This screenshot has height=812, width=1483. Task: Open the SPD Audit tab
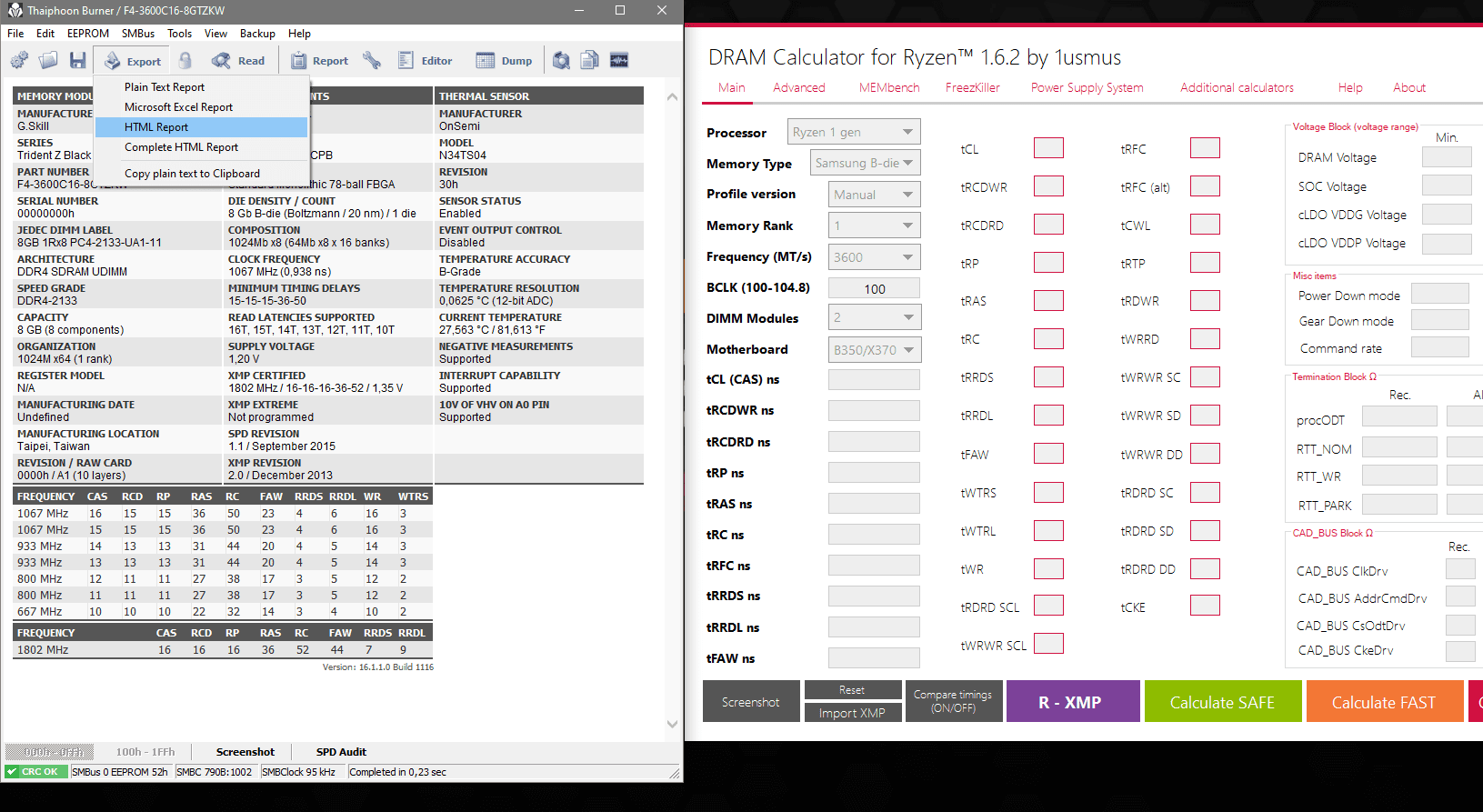341,752
